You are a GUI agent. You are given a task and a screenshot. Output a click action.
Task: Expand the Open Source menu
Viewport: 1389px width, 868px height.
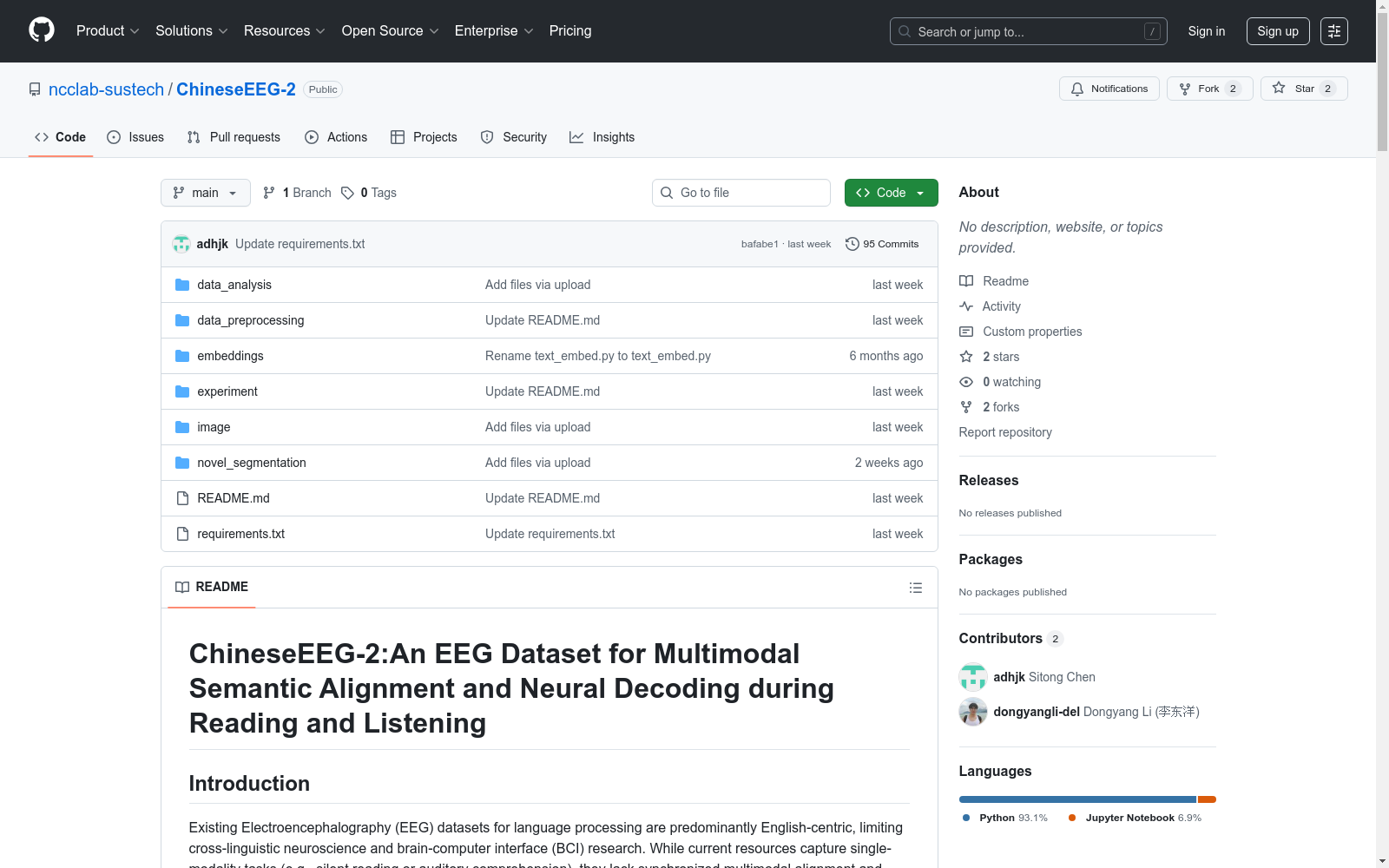(x=391, y=31)
